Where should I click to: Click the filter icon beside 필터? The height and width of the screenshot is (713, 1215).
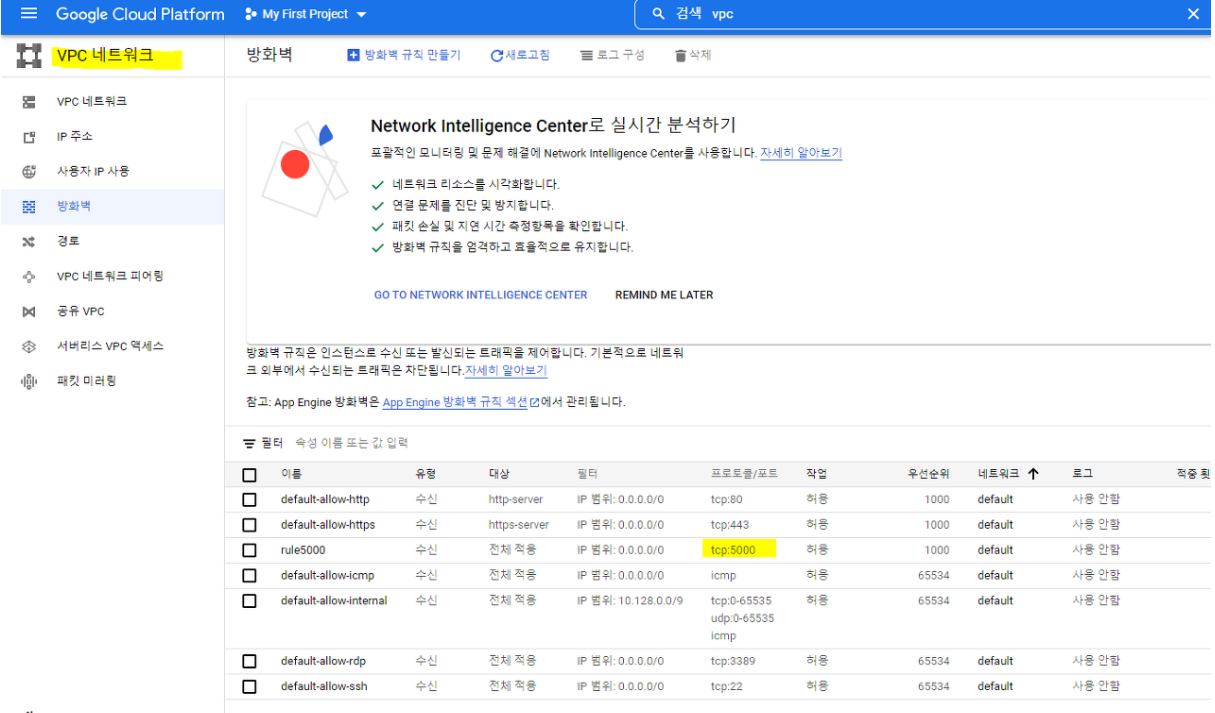249,443
